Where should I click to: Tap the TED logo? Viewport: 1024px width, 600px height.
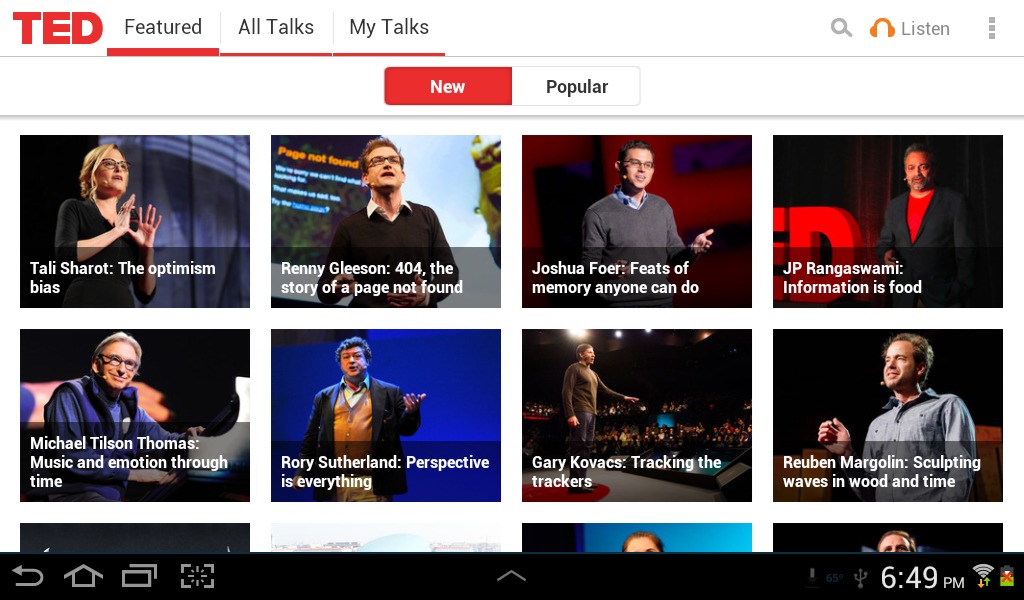tap(57, 28)
